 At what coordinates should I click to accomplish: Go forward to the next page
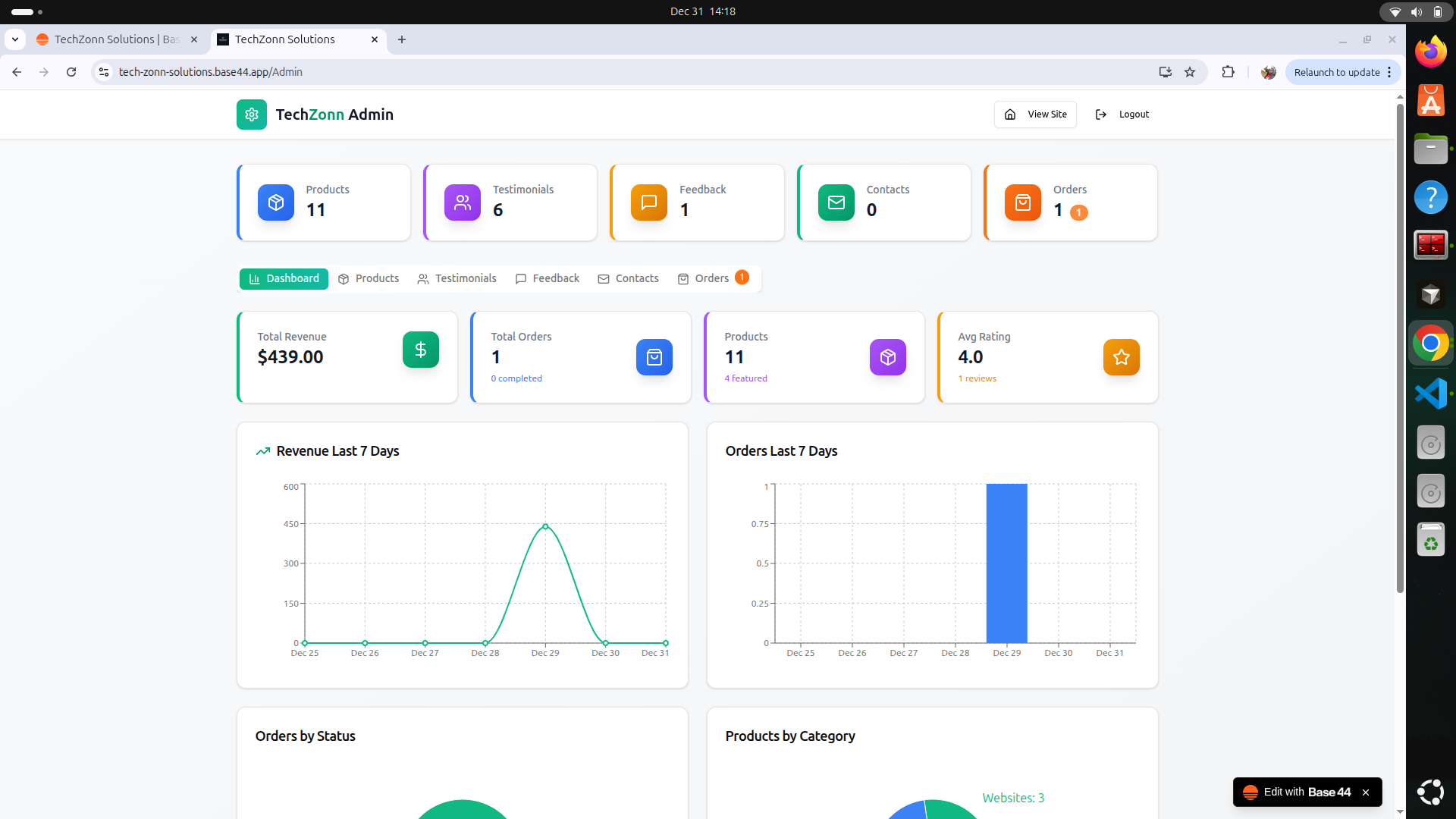click(x=44, y=72)
